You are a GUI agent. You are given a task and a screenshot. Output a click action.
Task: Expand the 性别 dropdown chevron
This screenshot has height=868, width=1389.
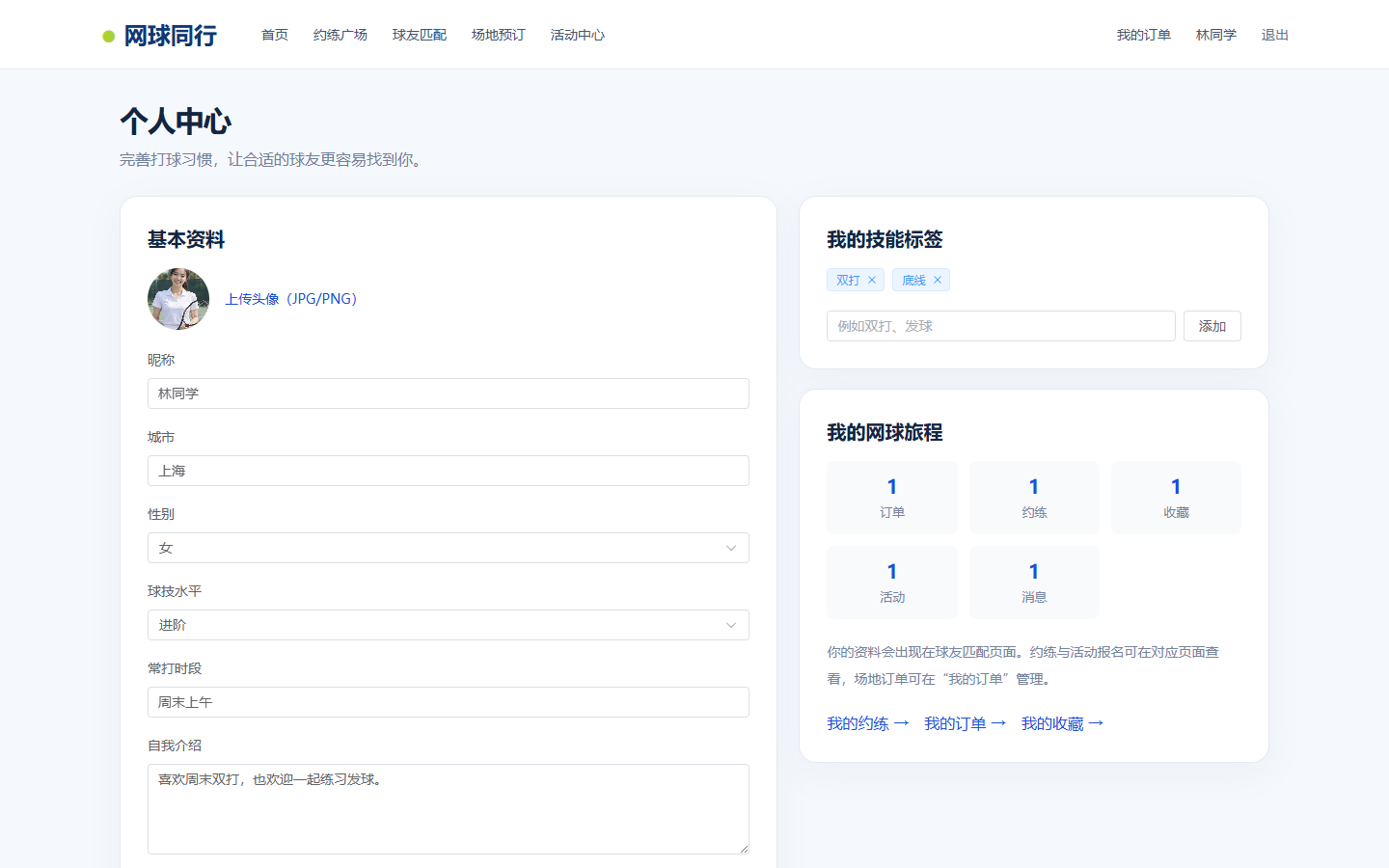[x=731, y=548]
